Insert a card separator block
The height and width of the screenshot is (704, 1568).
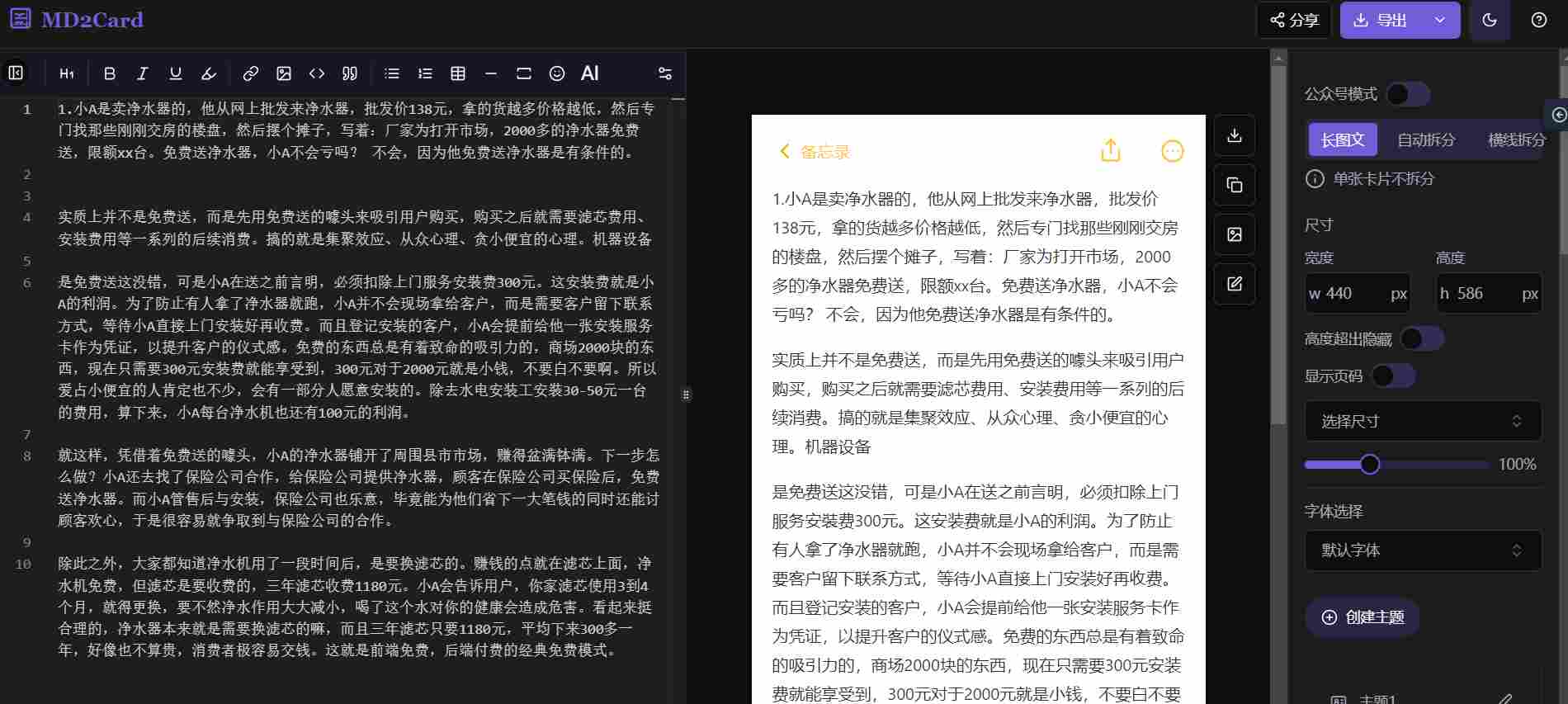[524, 73]
